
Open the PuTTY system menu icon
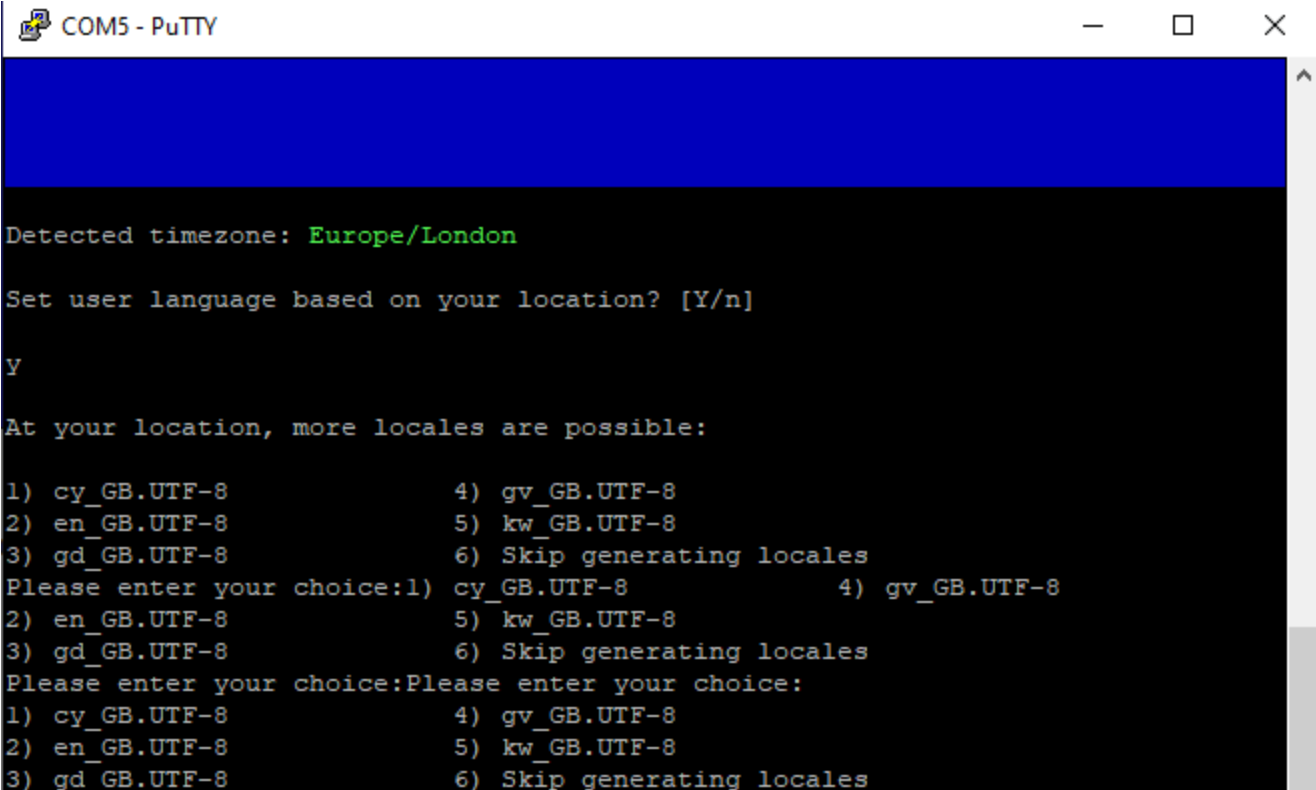pos(34,25)
